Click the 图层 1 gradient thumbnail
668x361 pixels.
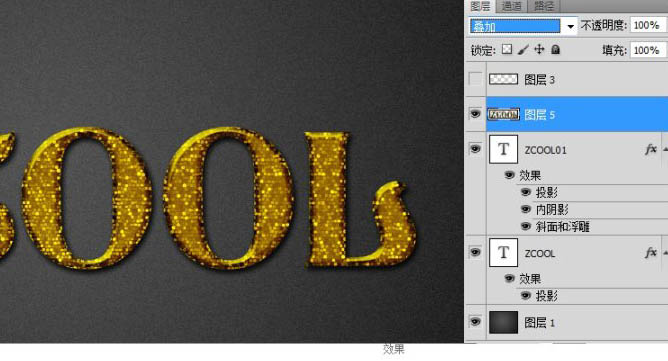pyautogui.click(x=504, y=322)
